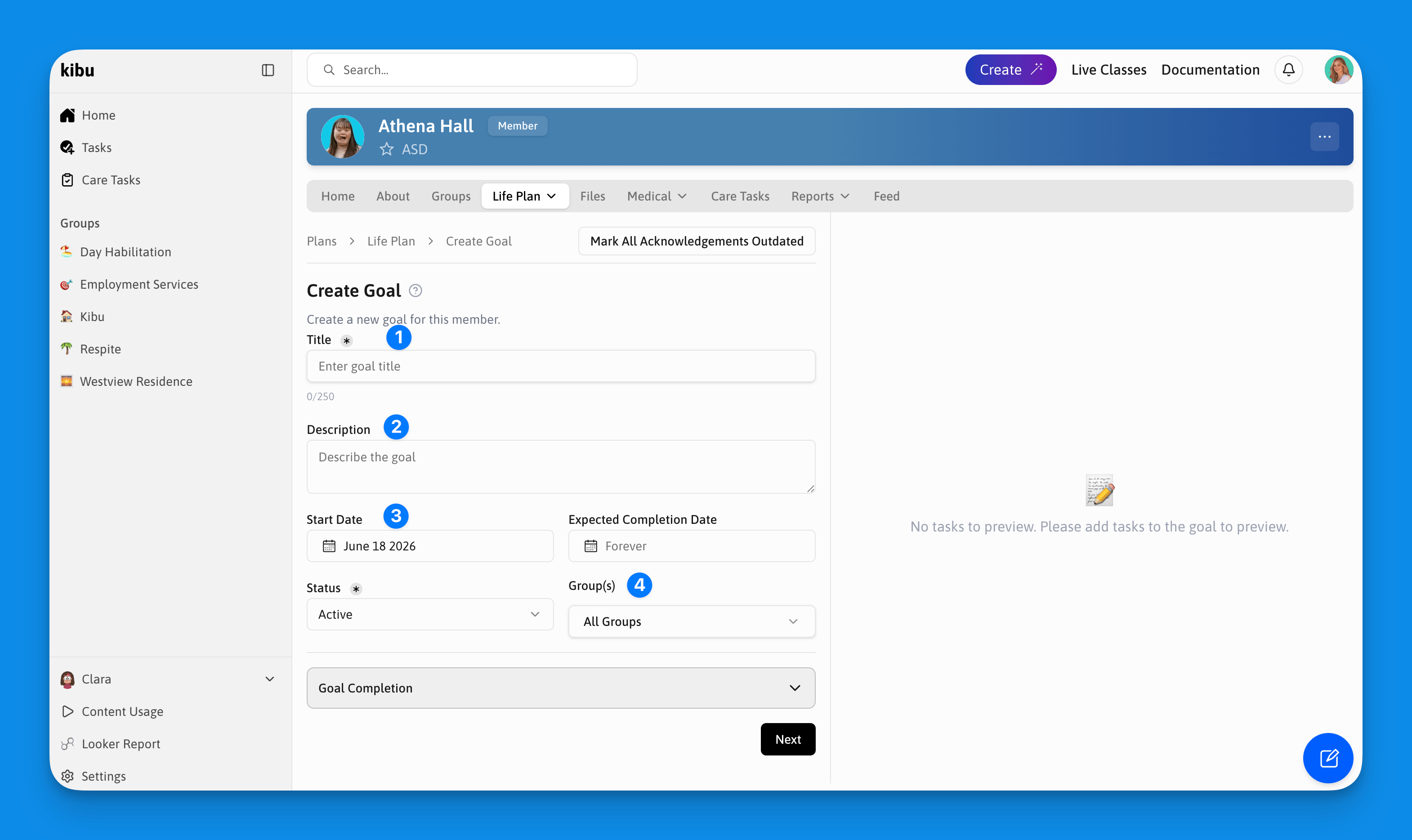Viewport: 1412px width, 840px height.
Task: Expand the Goal Completion section
Action: click(x=561, y=688)
